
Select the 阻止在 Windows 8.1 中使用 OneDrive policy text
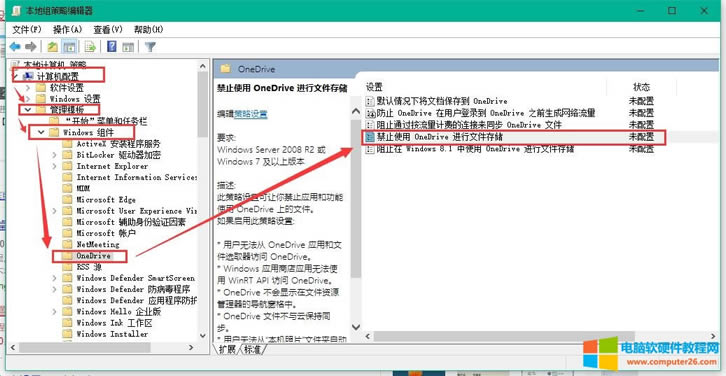click(x=476, y=149)
